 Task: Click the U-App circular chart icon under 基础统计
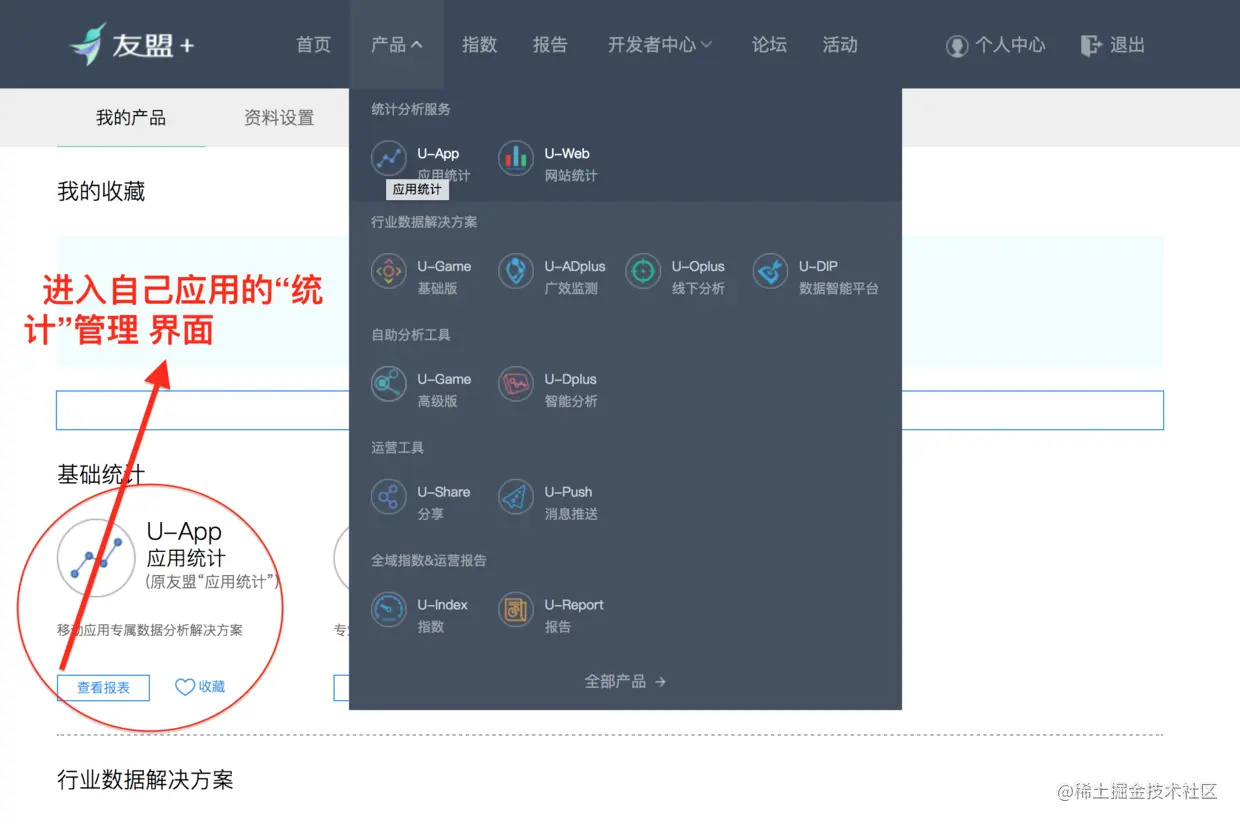pyautogui.click(x=96, y=558)
